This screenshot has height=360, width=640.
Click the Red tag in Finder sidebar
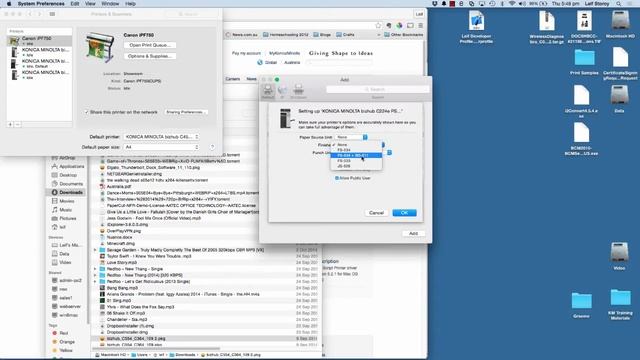click(60, 333)
